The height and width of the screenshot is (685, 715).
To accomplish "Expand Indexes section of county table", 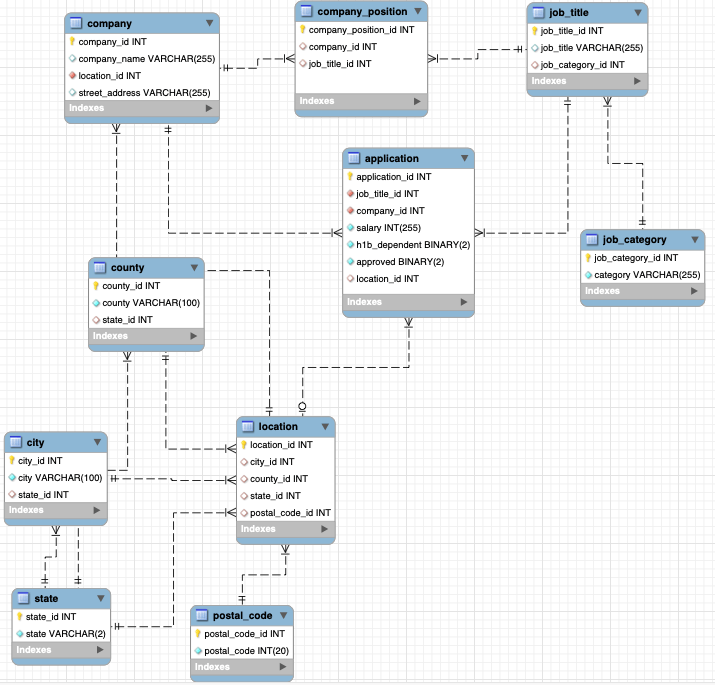I will [x=193, y=336].
